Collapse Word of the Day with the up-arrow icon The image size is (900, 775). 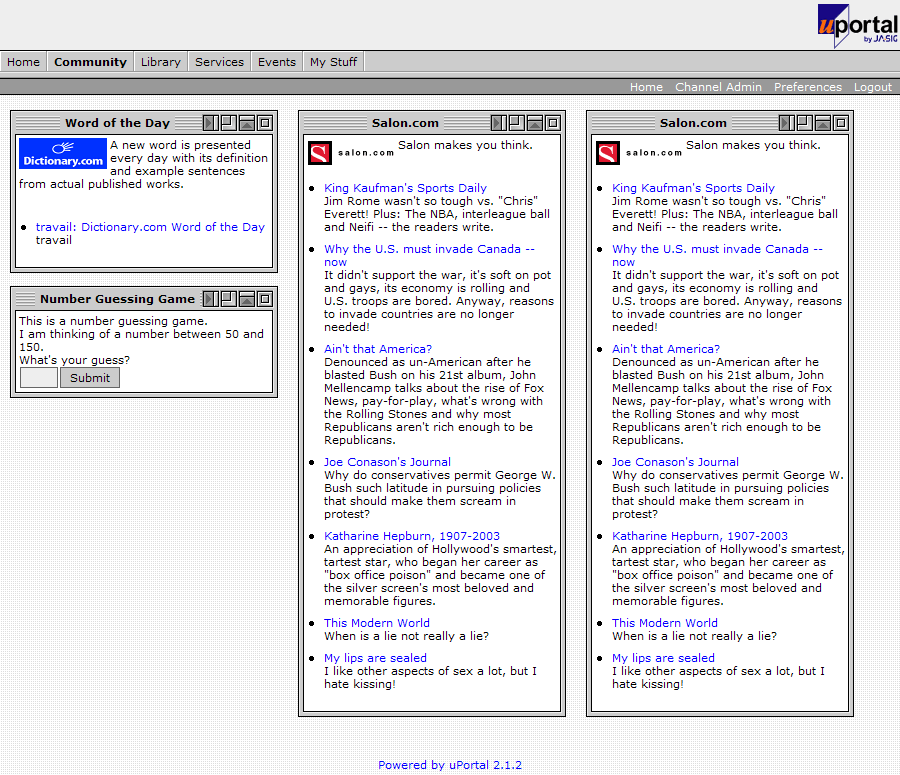pos(247,123)
